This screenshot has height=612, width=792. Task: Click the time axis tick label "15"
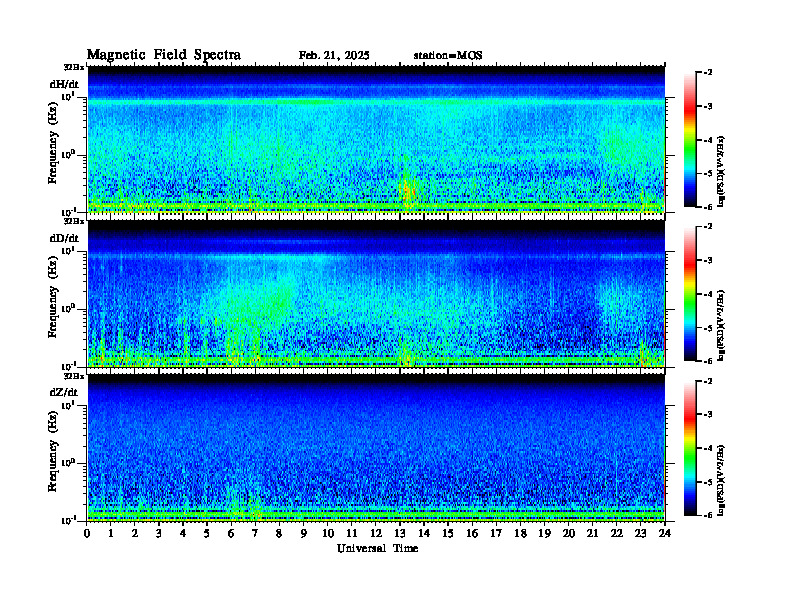(x=448, y=533)
